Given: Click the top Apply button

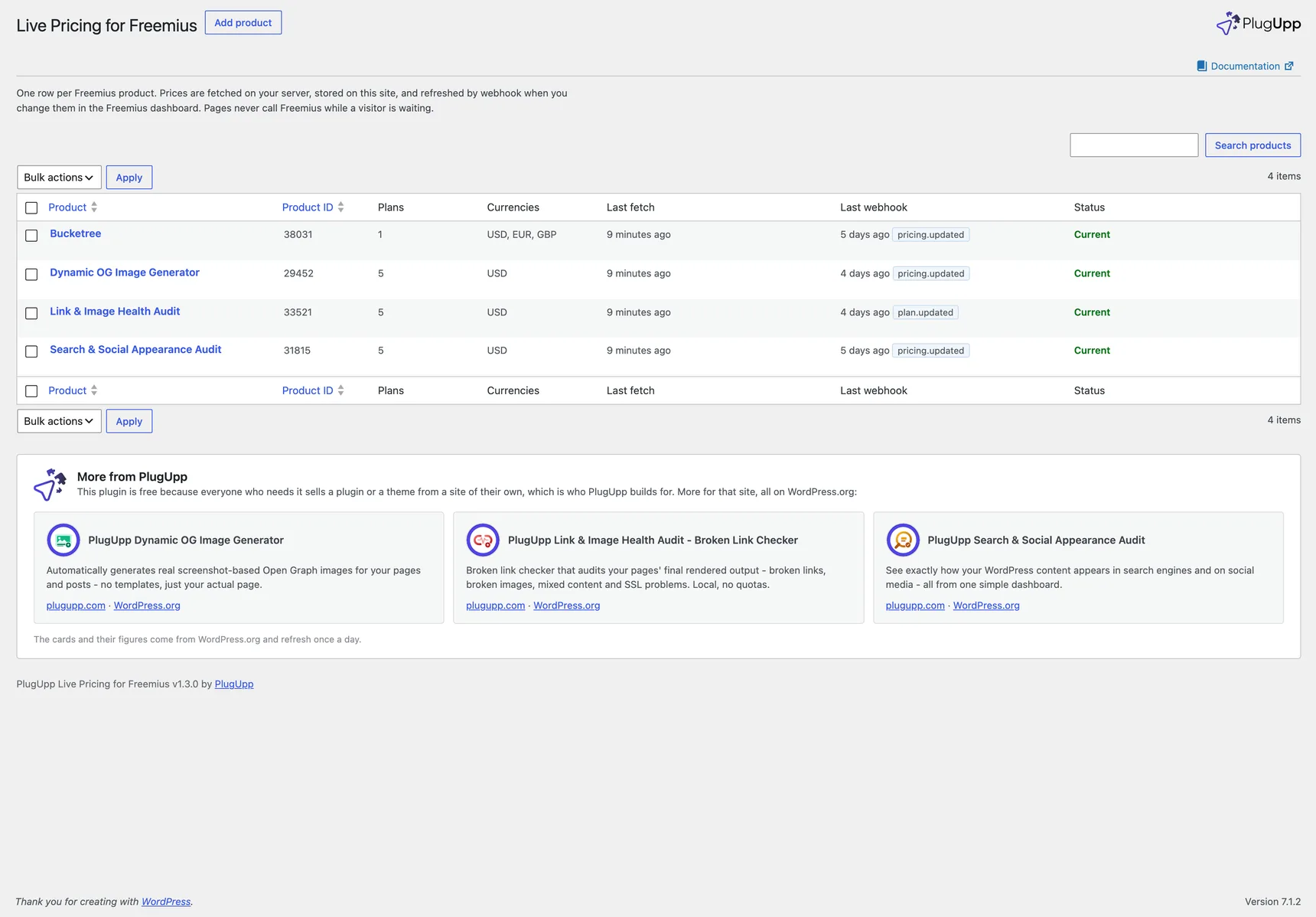Looking at the screenshot, I should click(129, 178).
